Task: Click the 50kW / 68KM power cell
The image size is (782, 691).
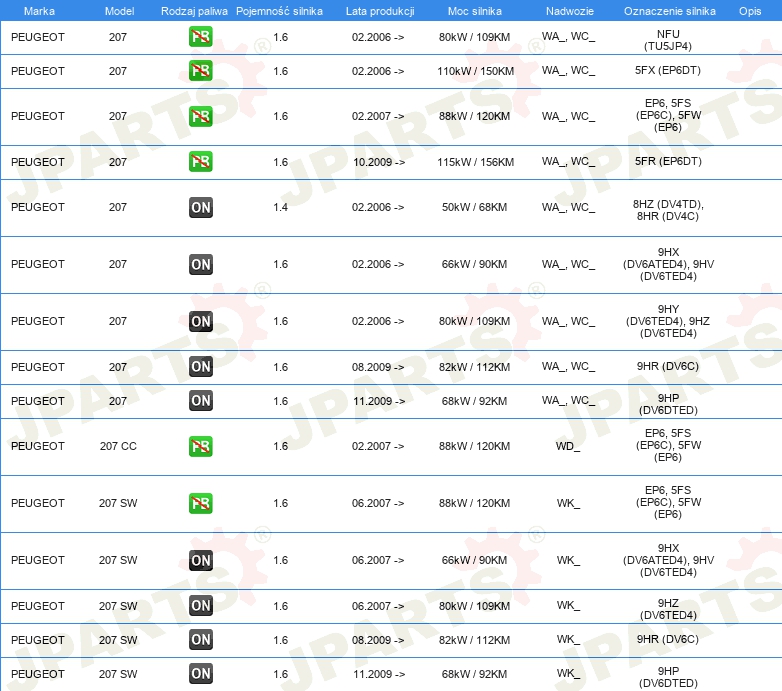Action: coord(474,207)
